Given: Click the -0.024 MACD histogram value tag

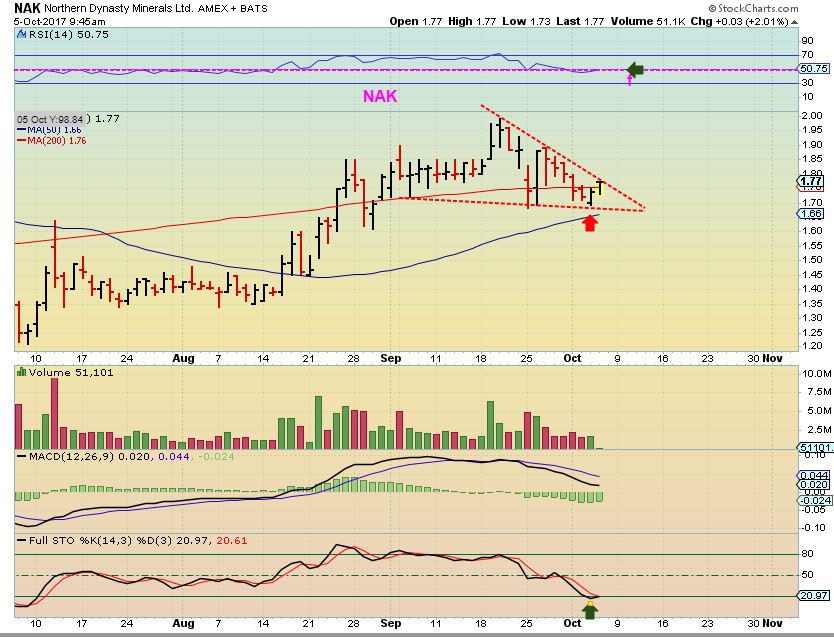Looking at the screenshot, I should [x=815, y=501].
